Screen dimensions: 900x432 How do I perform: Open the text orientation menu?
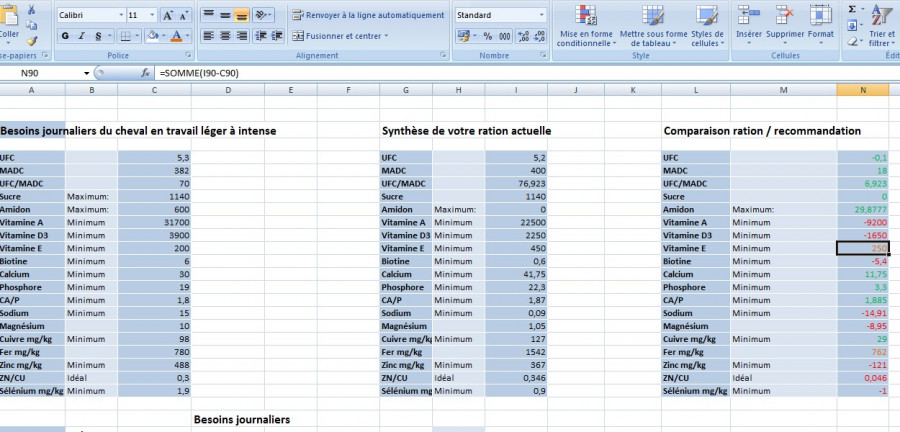pyautogui.click(x=262, y=15)
